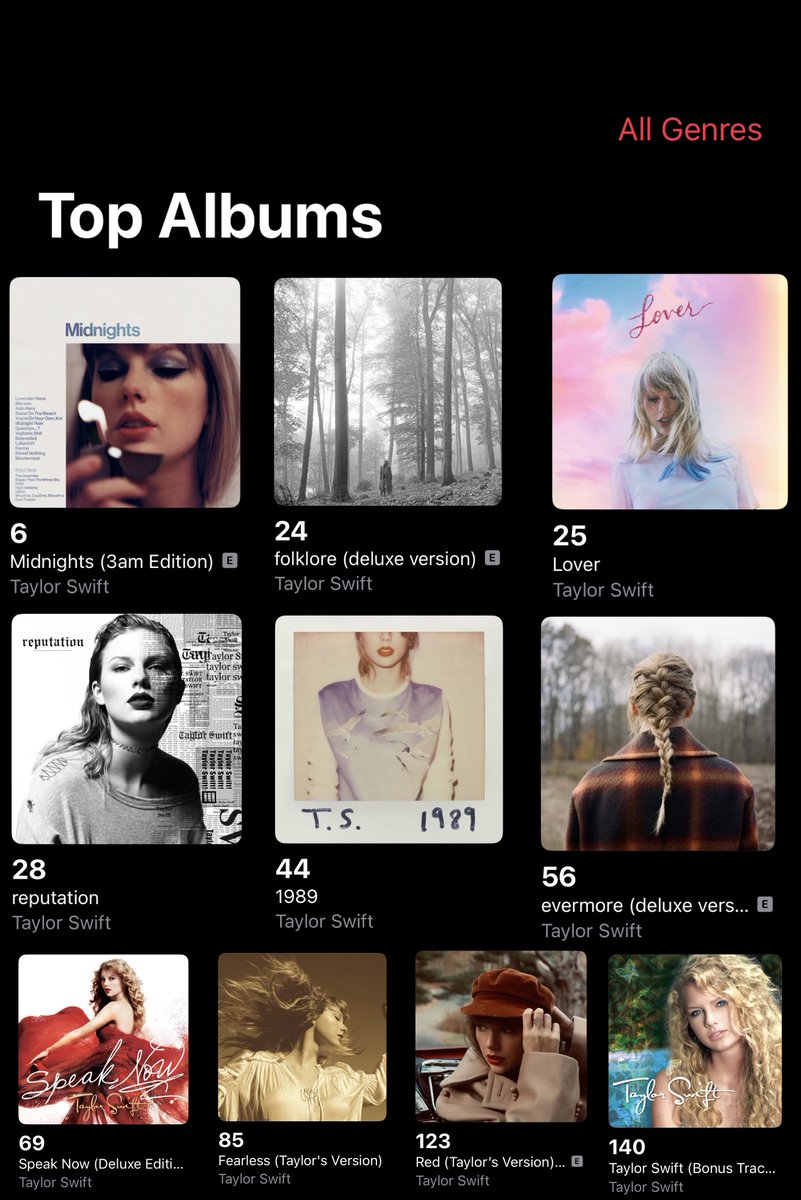
Task: Open Speak Now (Deluxe Edition) cover
Action: click(103, 1039)
